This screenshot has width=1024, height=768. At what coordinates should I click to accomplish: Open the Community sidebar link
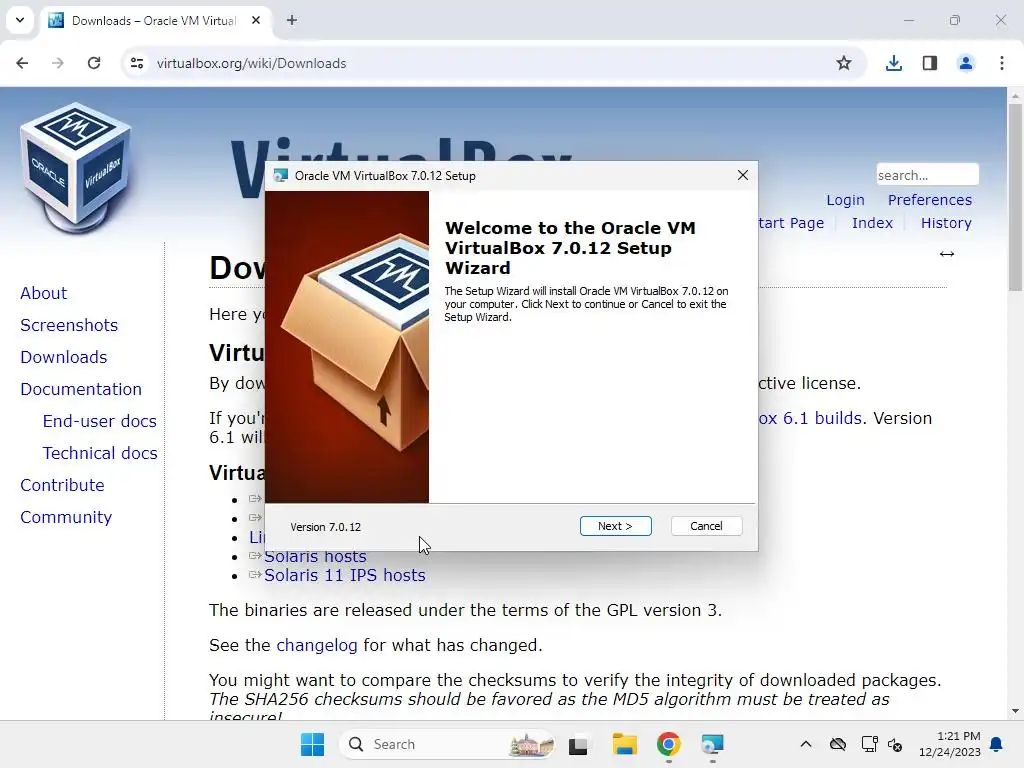click(66, 517)
